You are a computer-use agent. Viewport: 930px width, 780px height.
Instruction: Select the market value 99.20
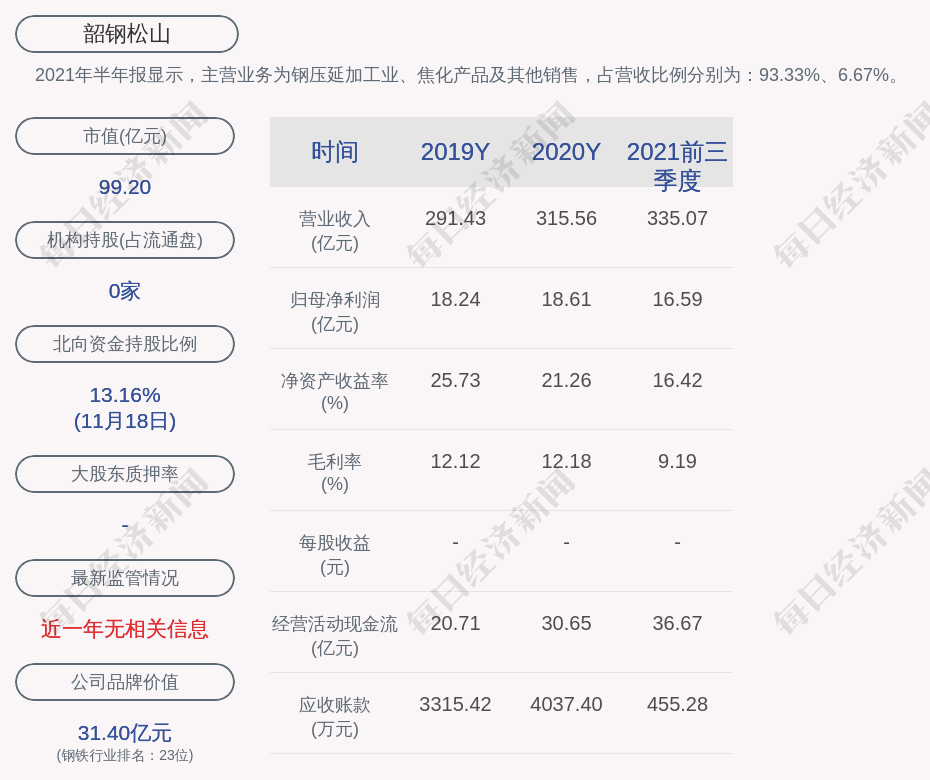point(125,187)
